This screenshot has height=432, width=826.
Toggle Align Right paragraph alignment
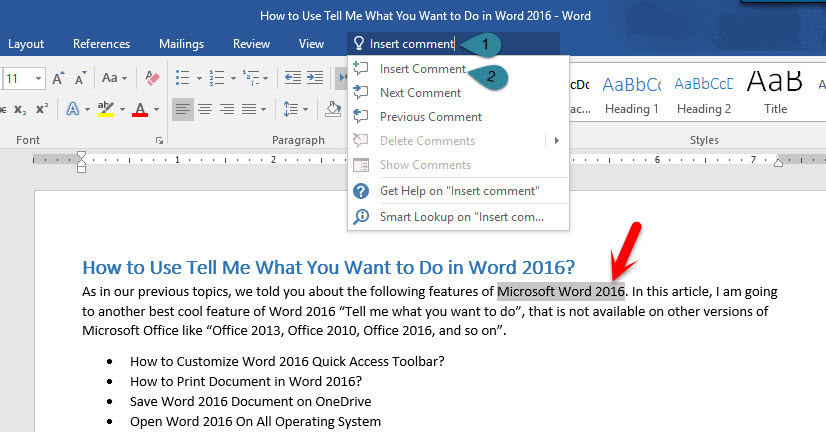pos(227,109)
